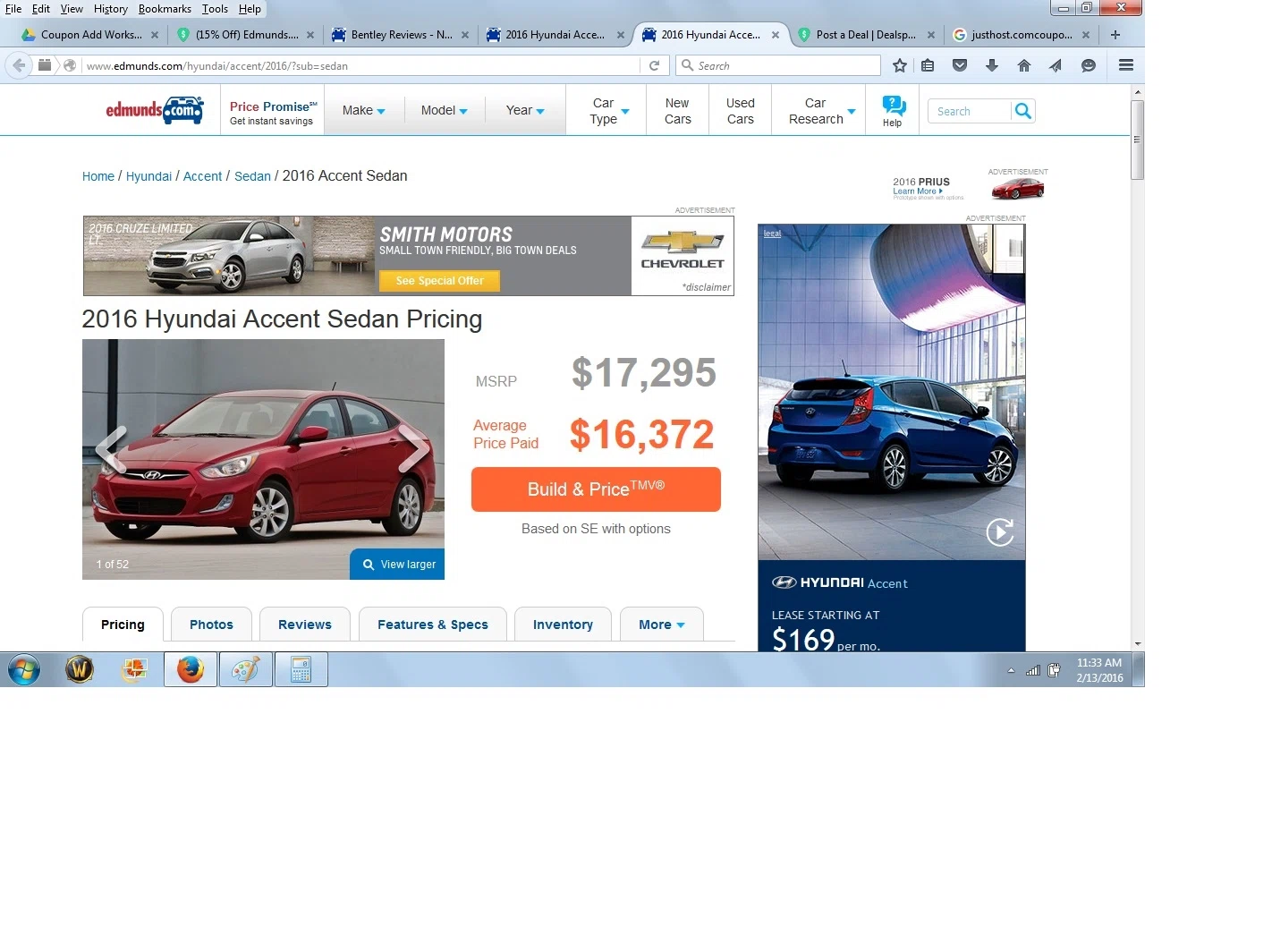
Task: Reload the page with the refresh icon
Action: [x=654, y=65]
